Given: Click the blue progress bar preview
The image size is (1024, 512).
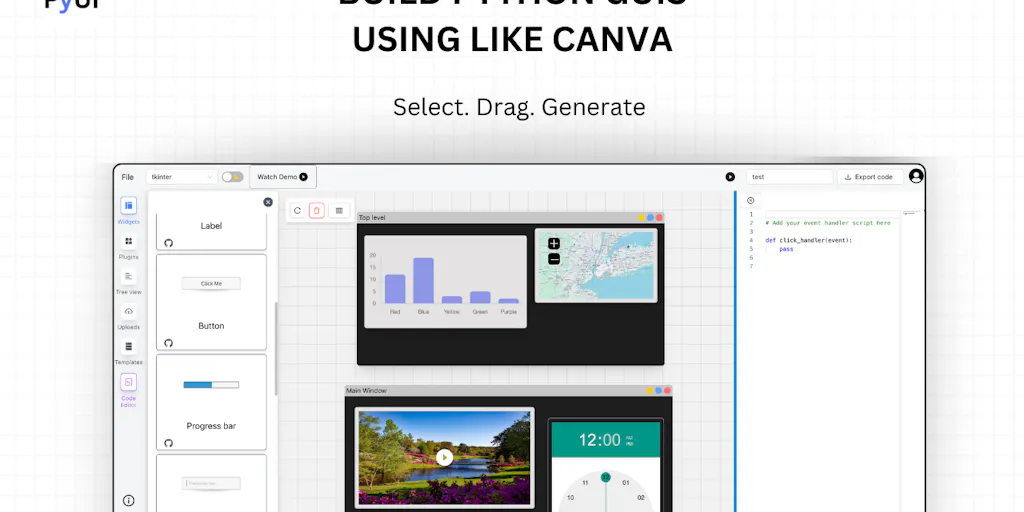Looking at the screenshot, I should point(211,385).
